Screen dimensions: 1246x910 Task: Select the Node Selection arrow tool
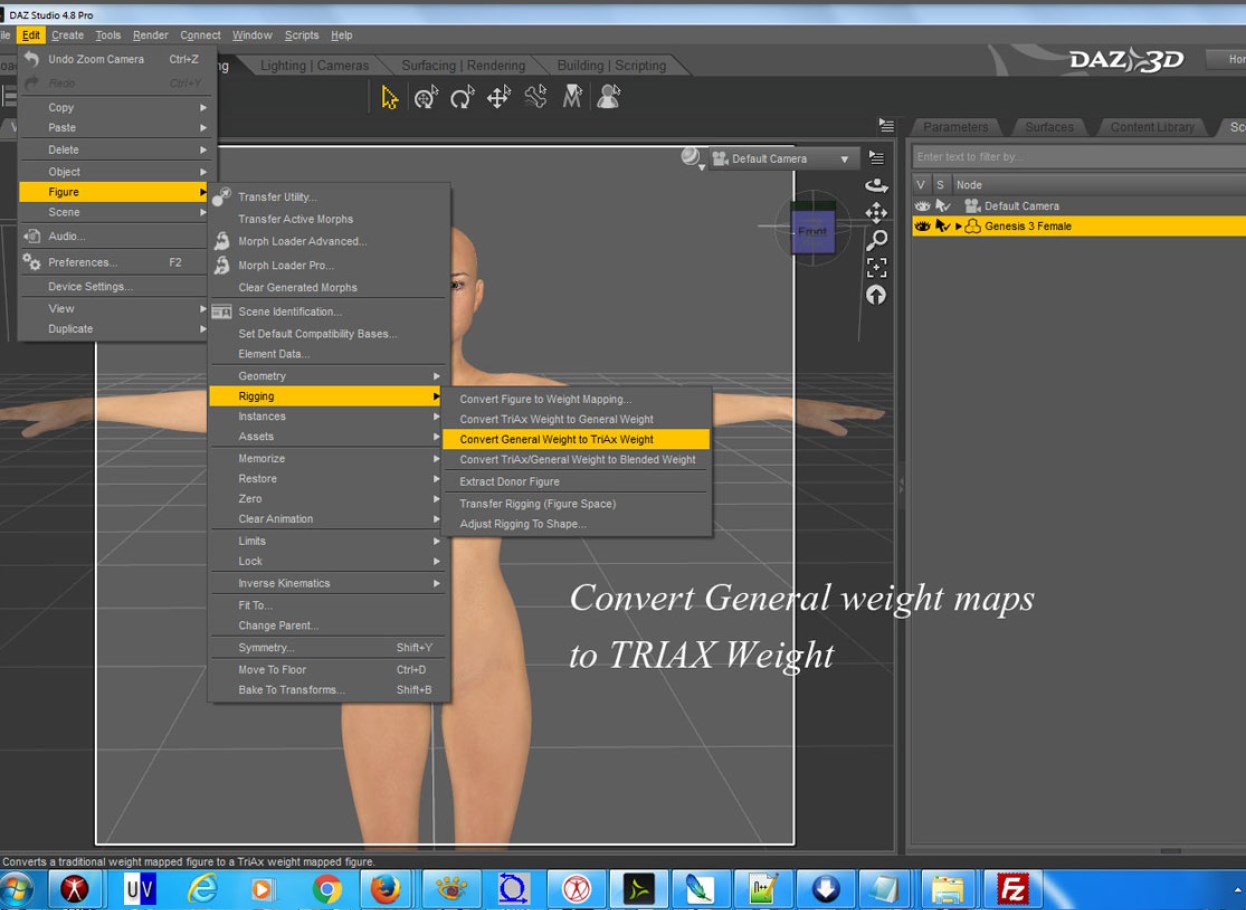click(x=390, y=97)
